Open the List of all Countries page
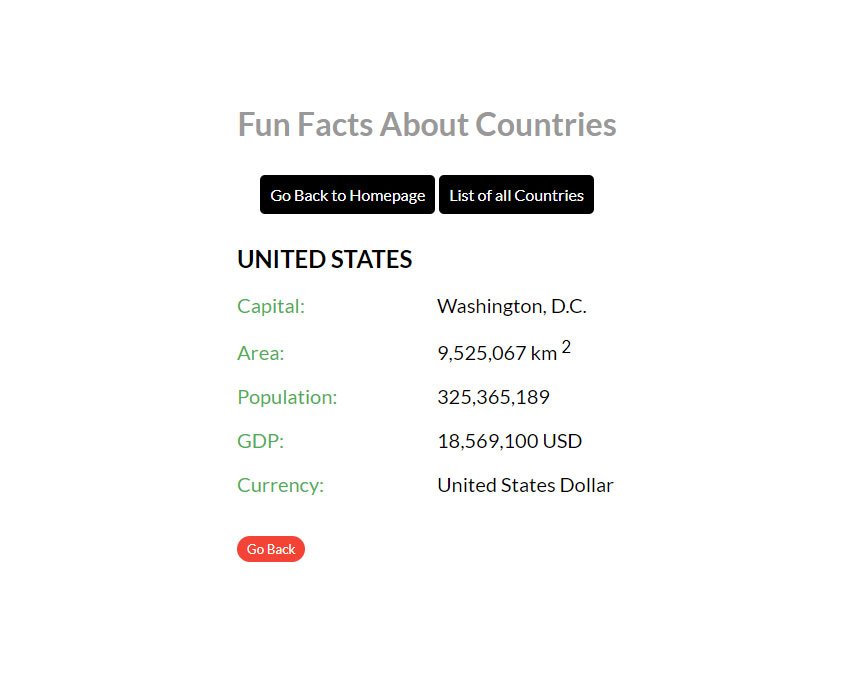 [x=516, y=195]
